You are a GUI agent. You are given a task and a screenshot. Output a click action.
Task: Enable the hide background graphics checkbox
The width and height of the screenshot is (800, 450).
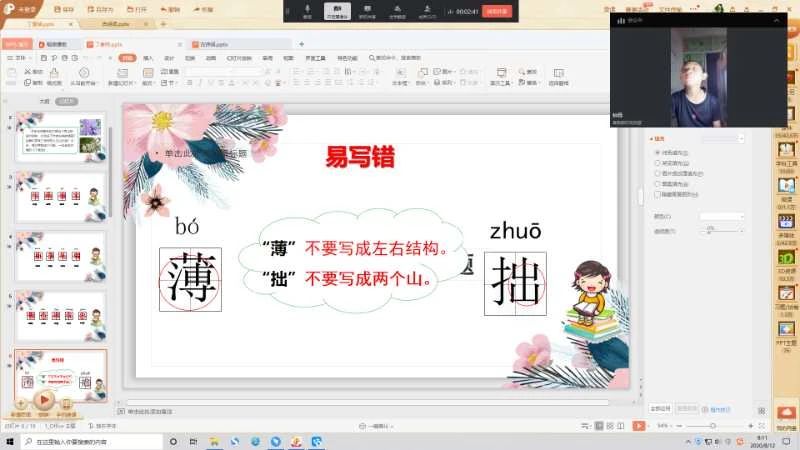click(656, 195)
